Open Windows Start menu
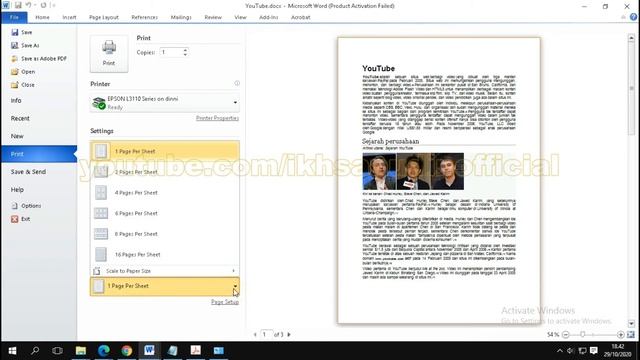This screenshot has height=360, width=640. point(12,351)
